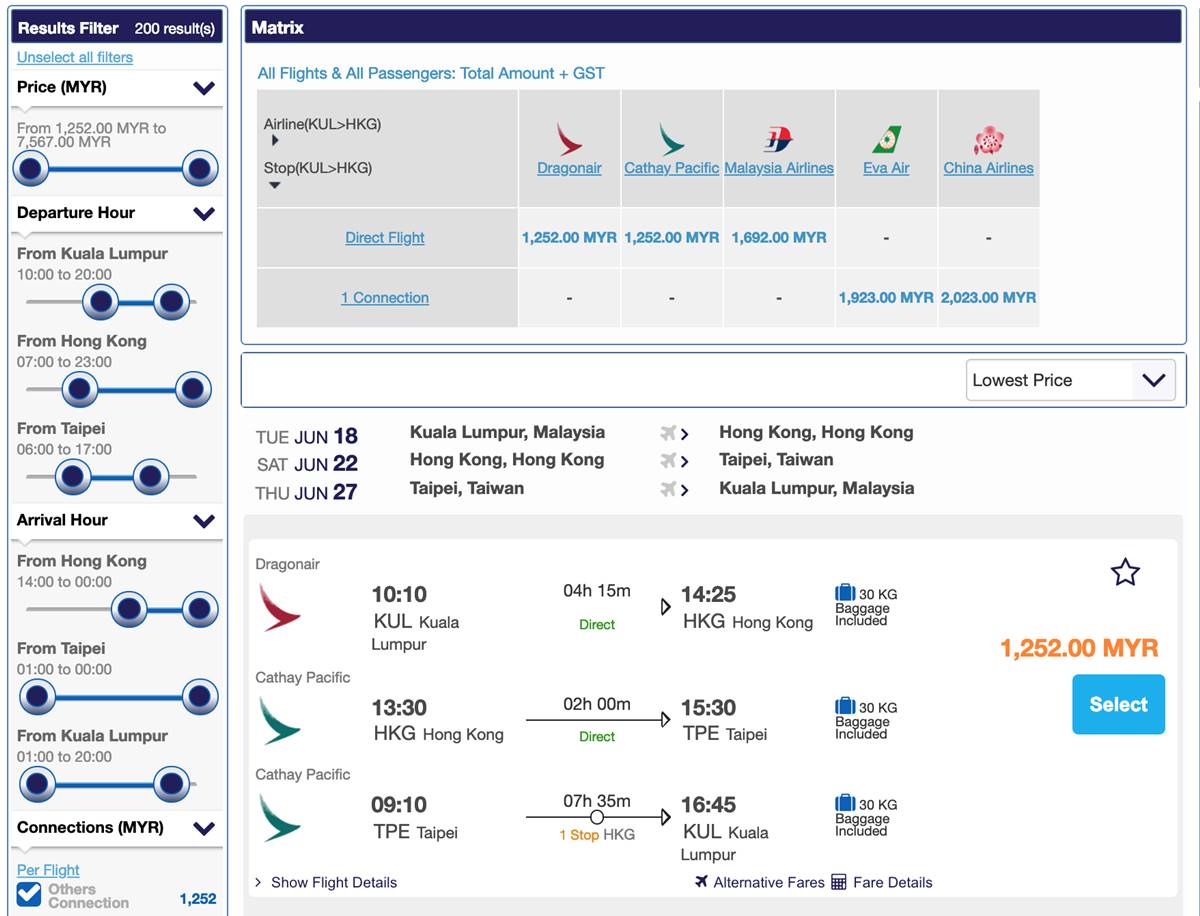Viewport: 1200px width, 916px height.
Task: Click the Dragonair logo in the matrix header
Action: [569, 139]
